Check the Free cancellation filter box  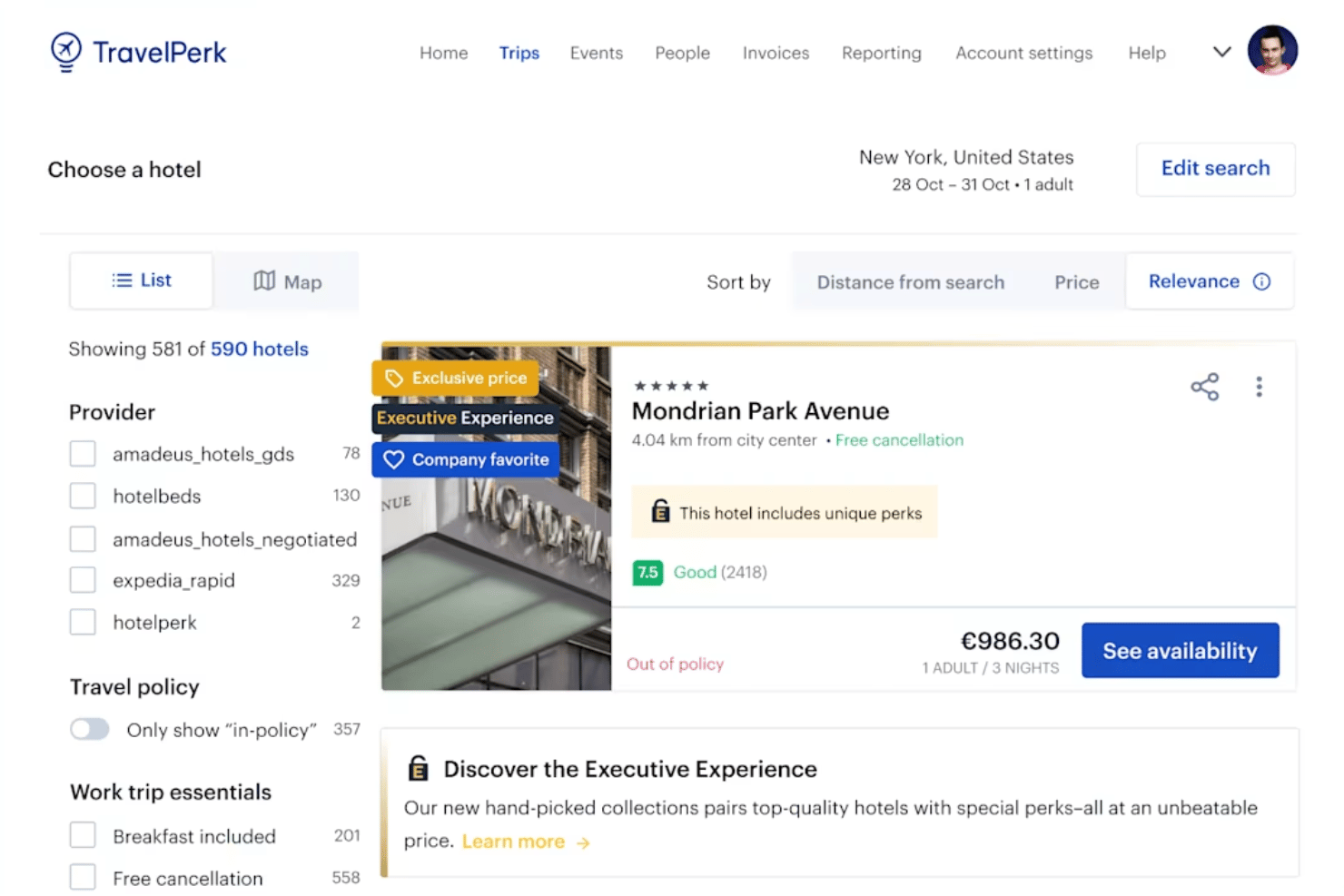tap(83, 878)
